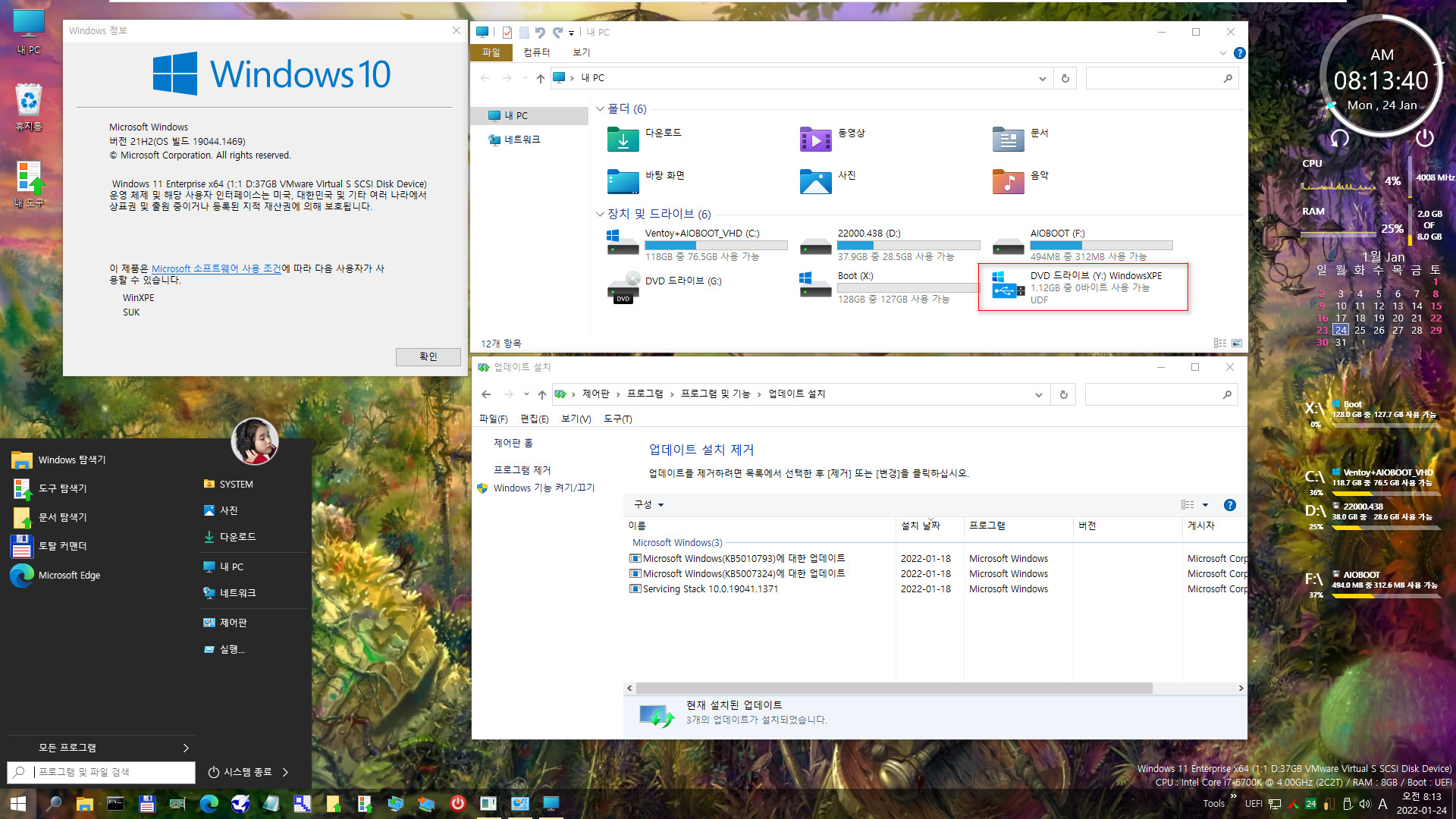Switch 내 PC to details view
The height and width of the screenshot is (819, 1456).
(1220, 344)
